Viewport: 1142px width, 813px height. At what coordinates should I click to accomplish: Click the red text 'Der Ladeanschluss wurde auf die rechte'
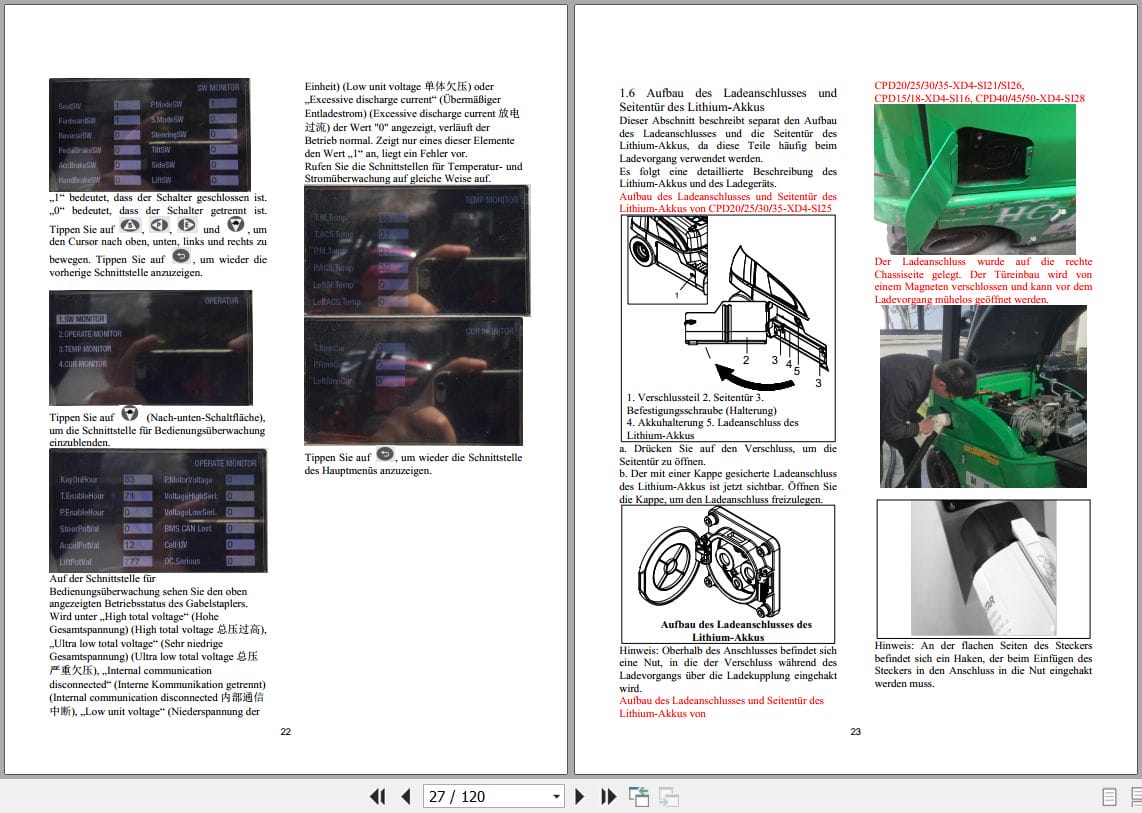coord(983,262)
